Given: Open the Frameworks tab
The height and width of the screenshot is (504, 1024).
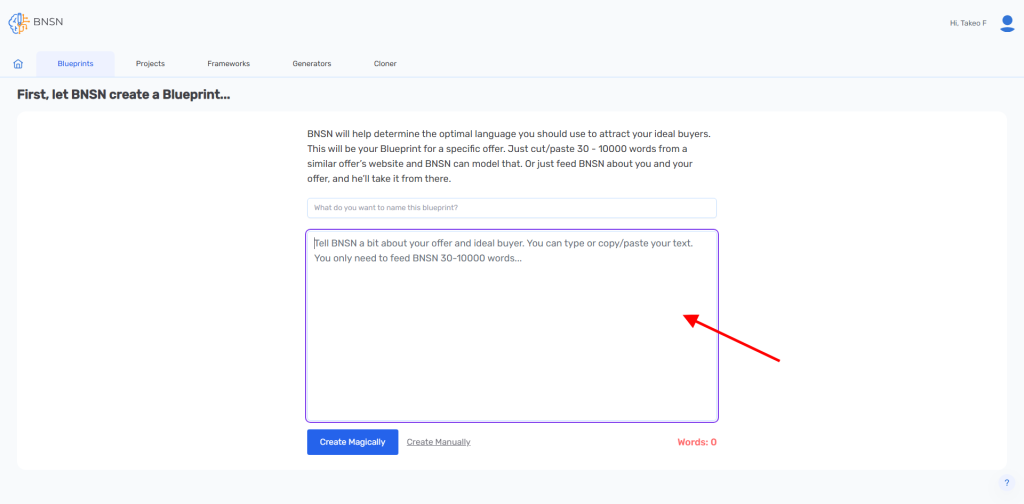Looking at the screenshot, I should (x=229, y=64).
